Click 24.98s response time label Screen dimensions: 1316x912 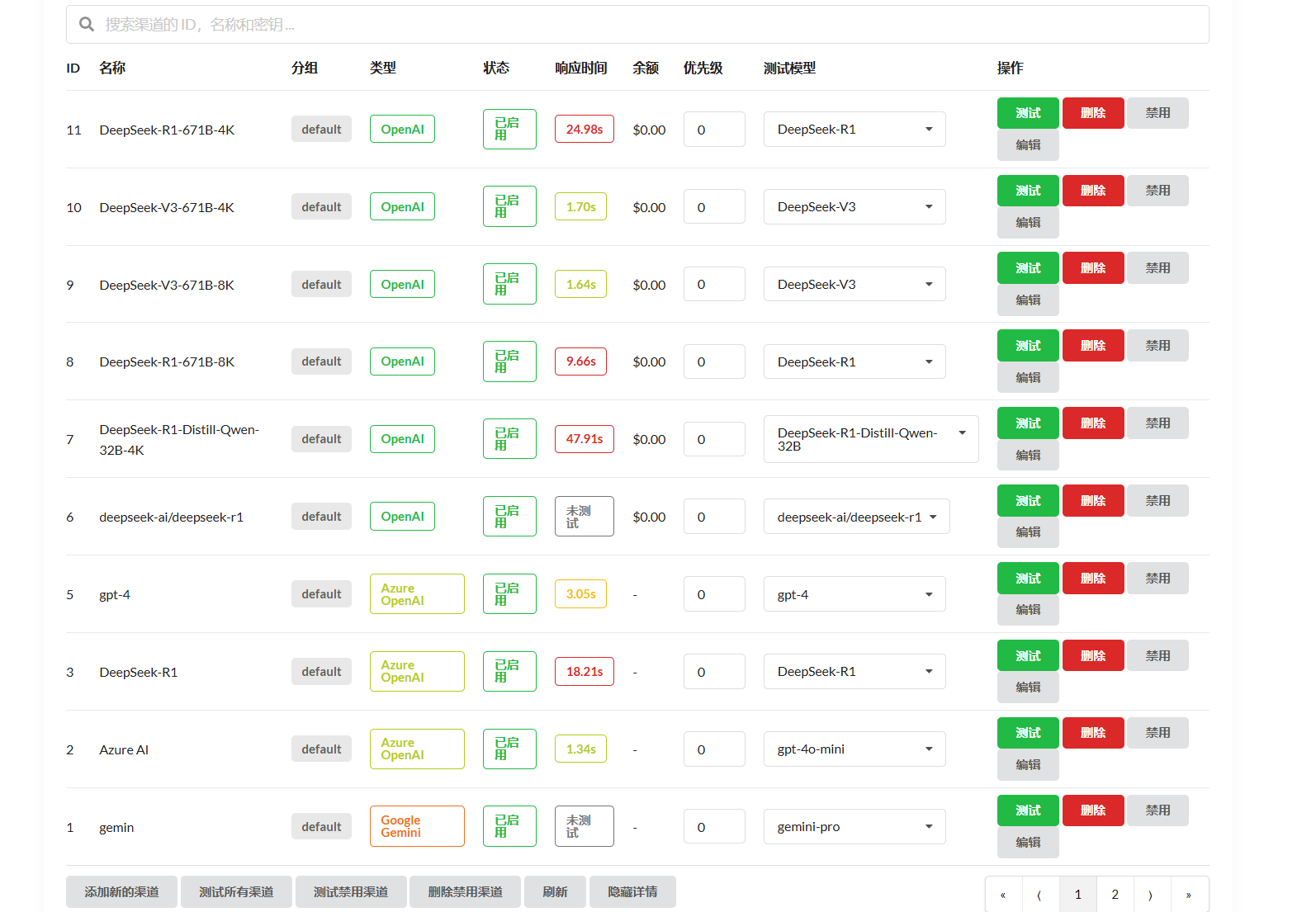[585, 129]
